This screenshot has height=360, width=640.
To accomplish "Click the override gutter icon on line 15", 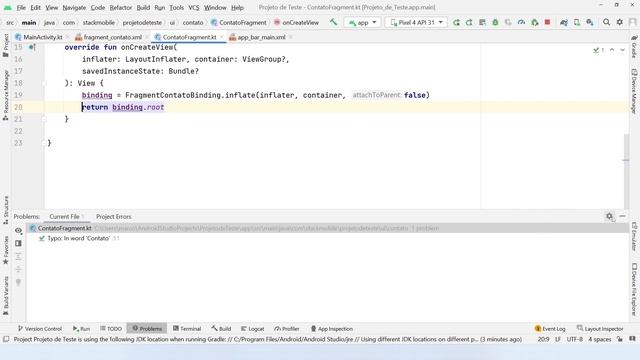I will pos(32,47).
